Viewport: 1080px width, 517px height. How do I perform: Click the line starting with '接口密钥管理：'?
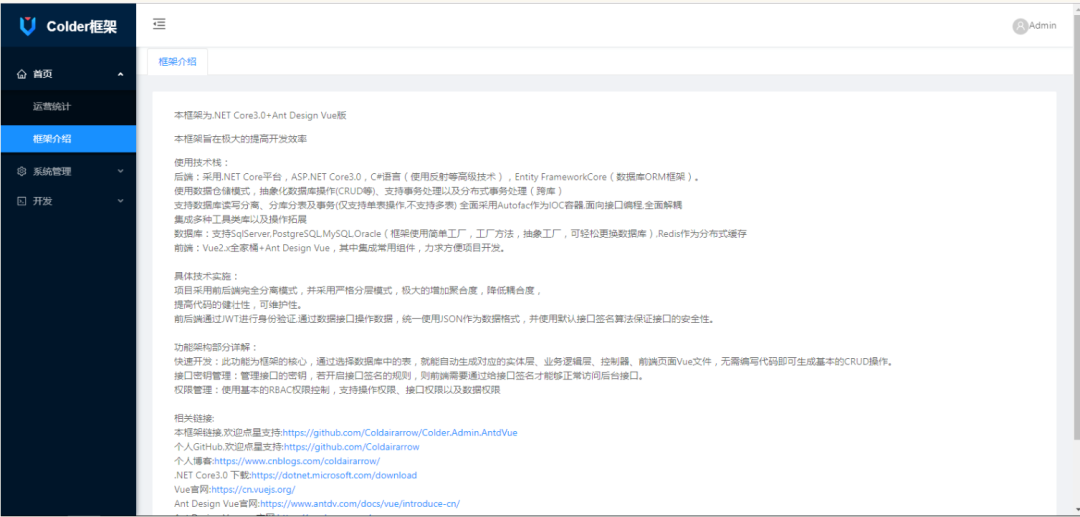click(x=411, y=377)
